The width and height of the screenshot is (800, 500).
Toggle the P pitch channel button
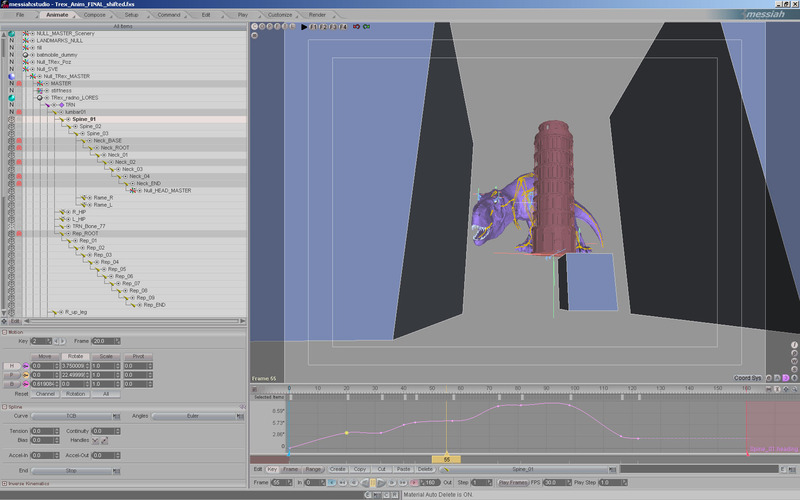(x=11, y=375)
